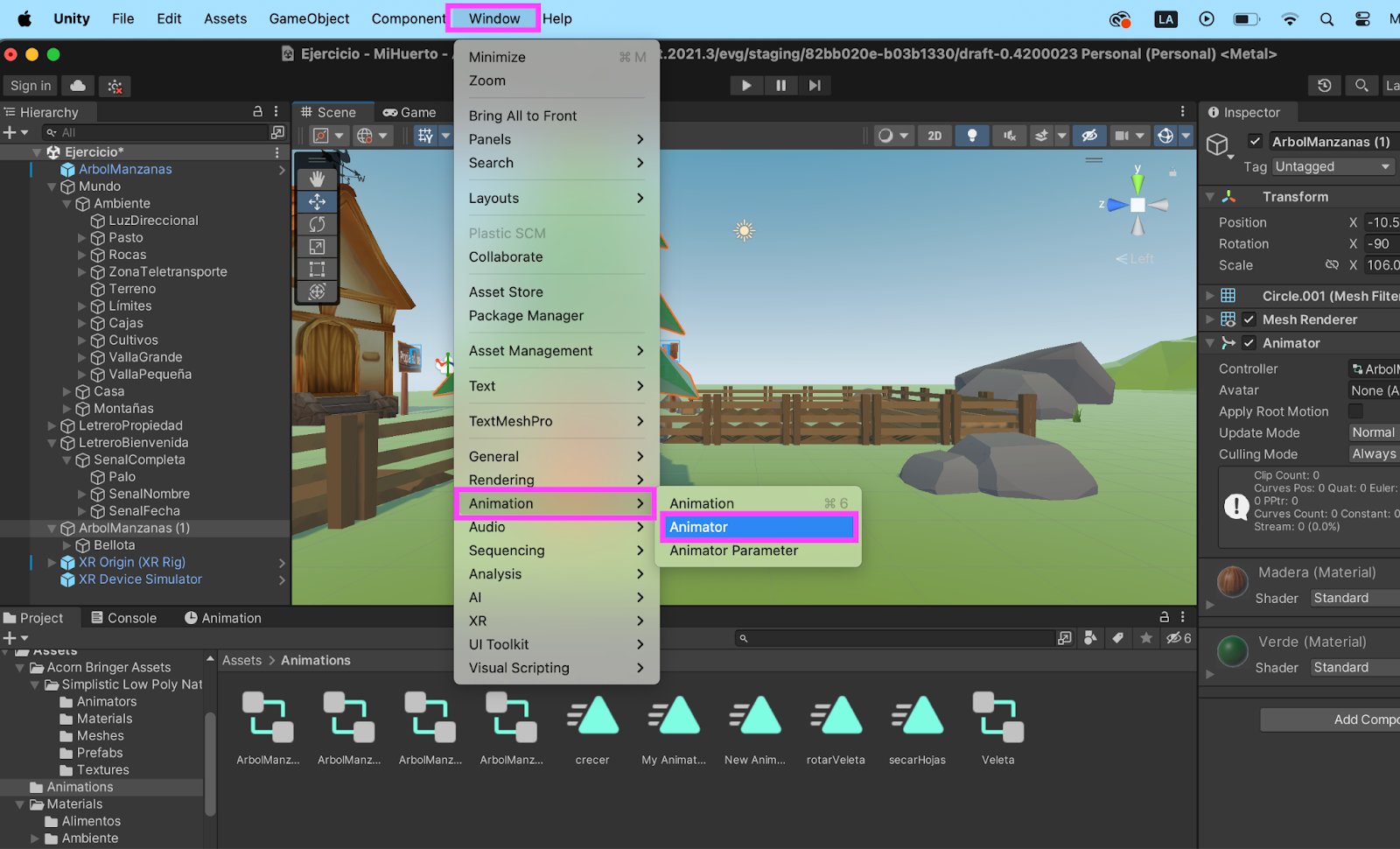Show favorites star in Project panel

click(x=1146, y=638)
